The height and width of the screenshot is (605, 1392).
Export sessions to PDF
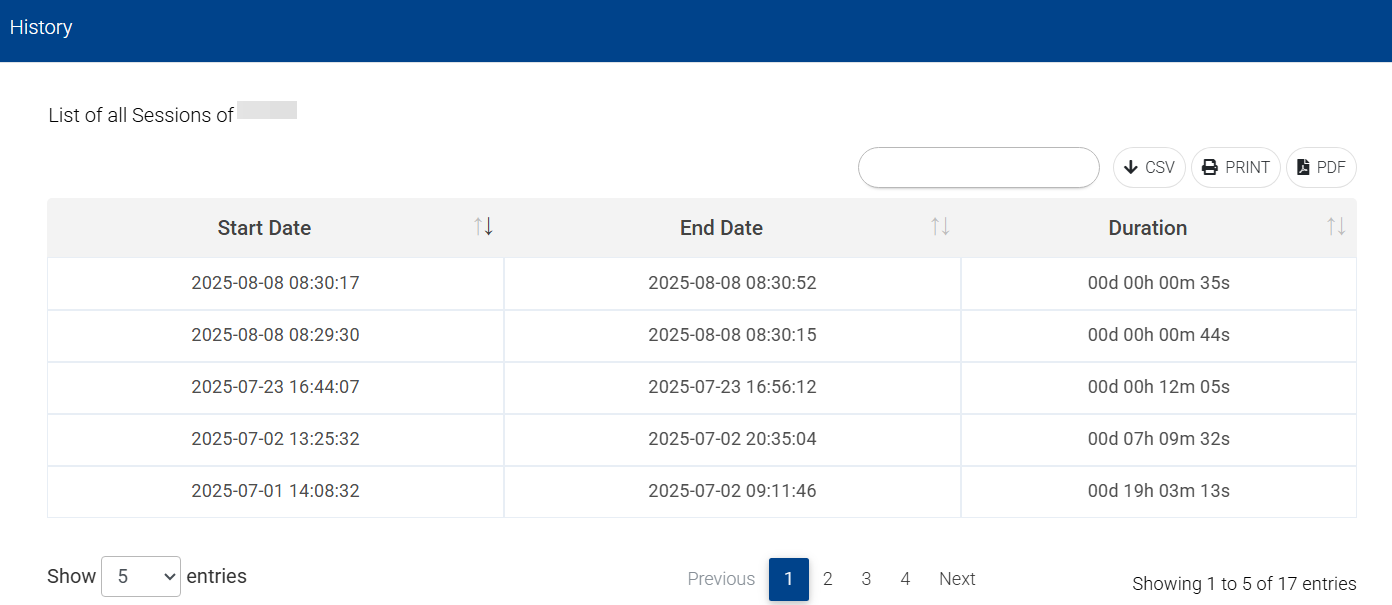coord(1321,167)
